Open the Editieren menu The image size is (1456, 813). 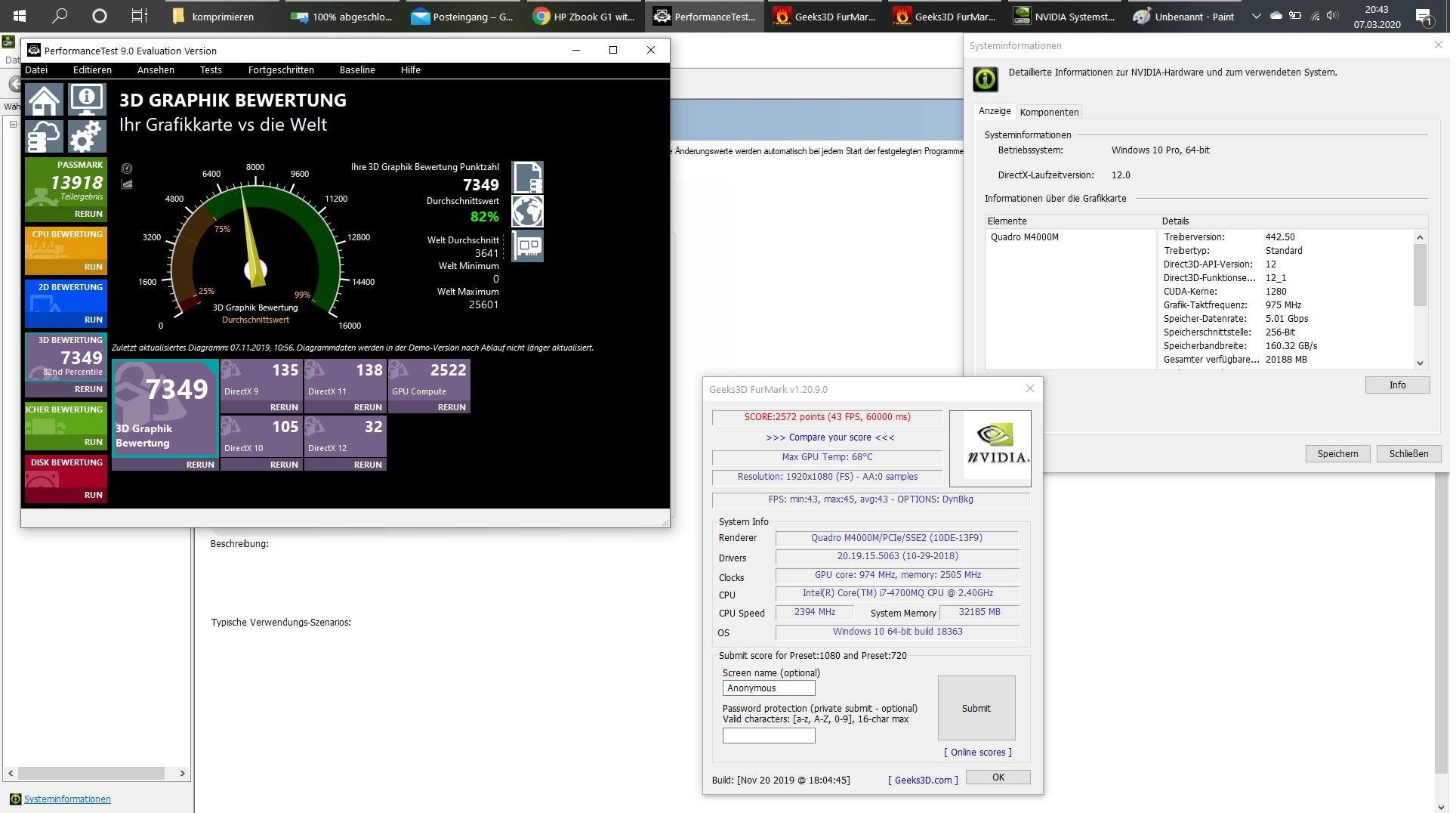tap(93, 70)
